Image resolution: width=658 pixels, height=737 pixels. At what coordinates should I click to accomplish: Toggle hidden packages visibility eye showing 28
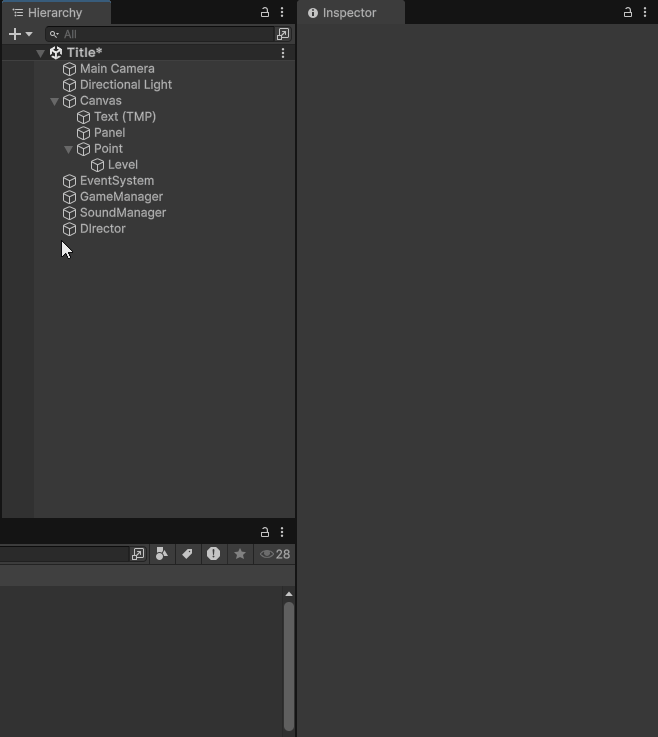point(274,554)
